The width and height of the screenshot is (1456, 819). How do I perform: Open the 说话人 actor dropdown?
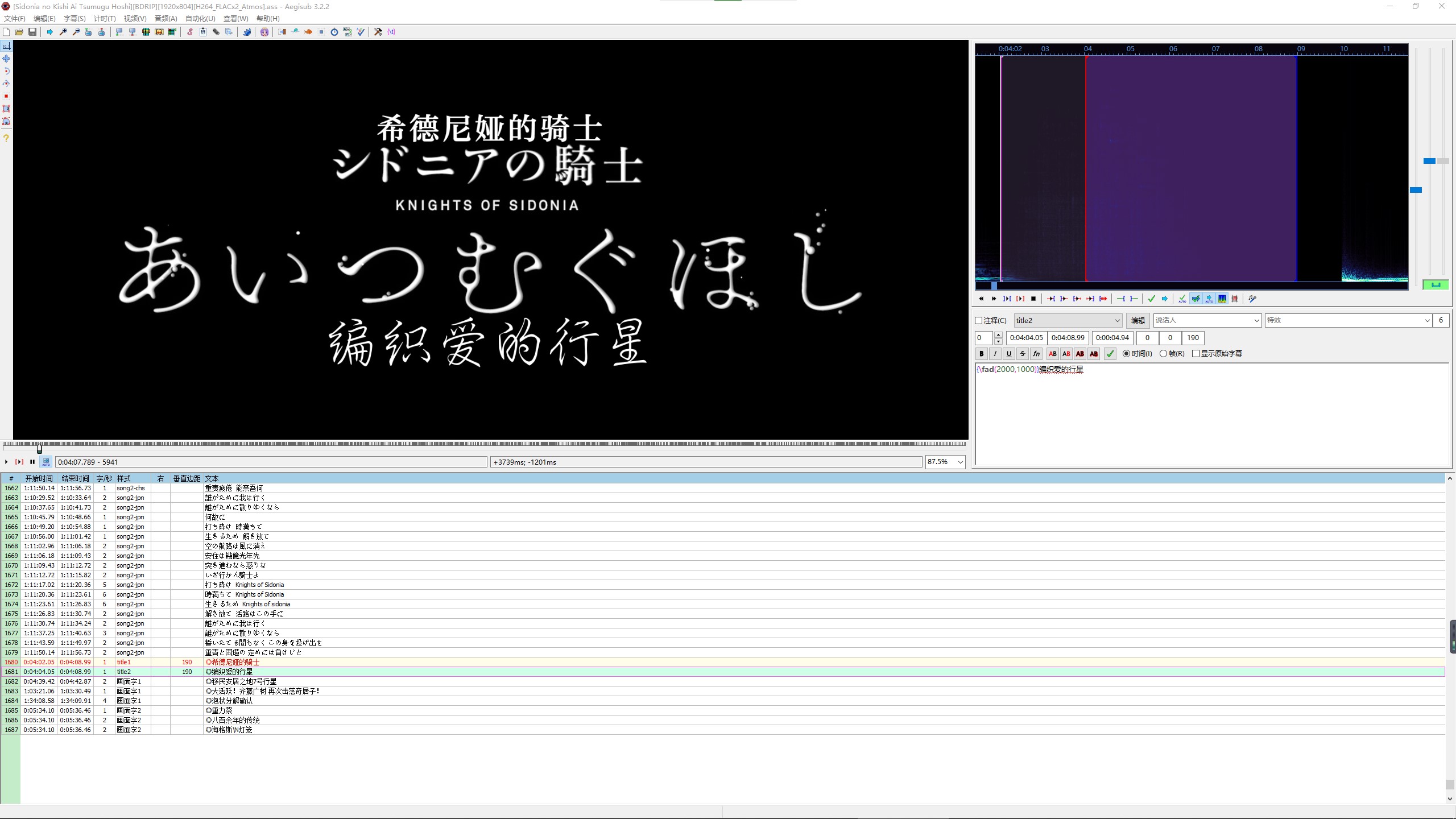point(1207,321)
